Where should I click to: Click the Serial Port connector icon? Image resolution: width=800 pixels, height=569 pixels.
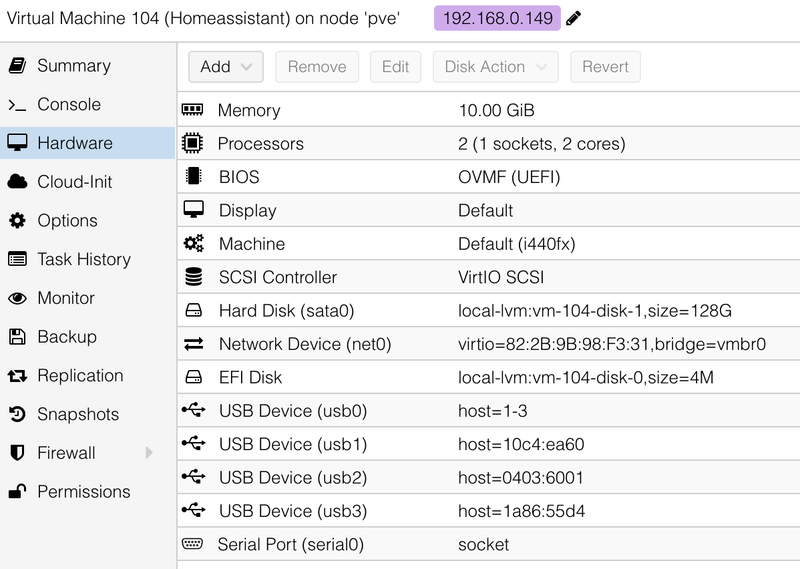[x=193, y=544]
